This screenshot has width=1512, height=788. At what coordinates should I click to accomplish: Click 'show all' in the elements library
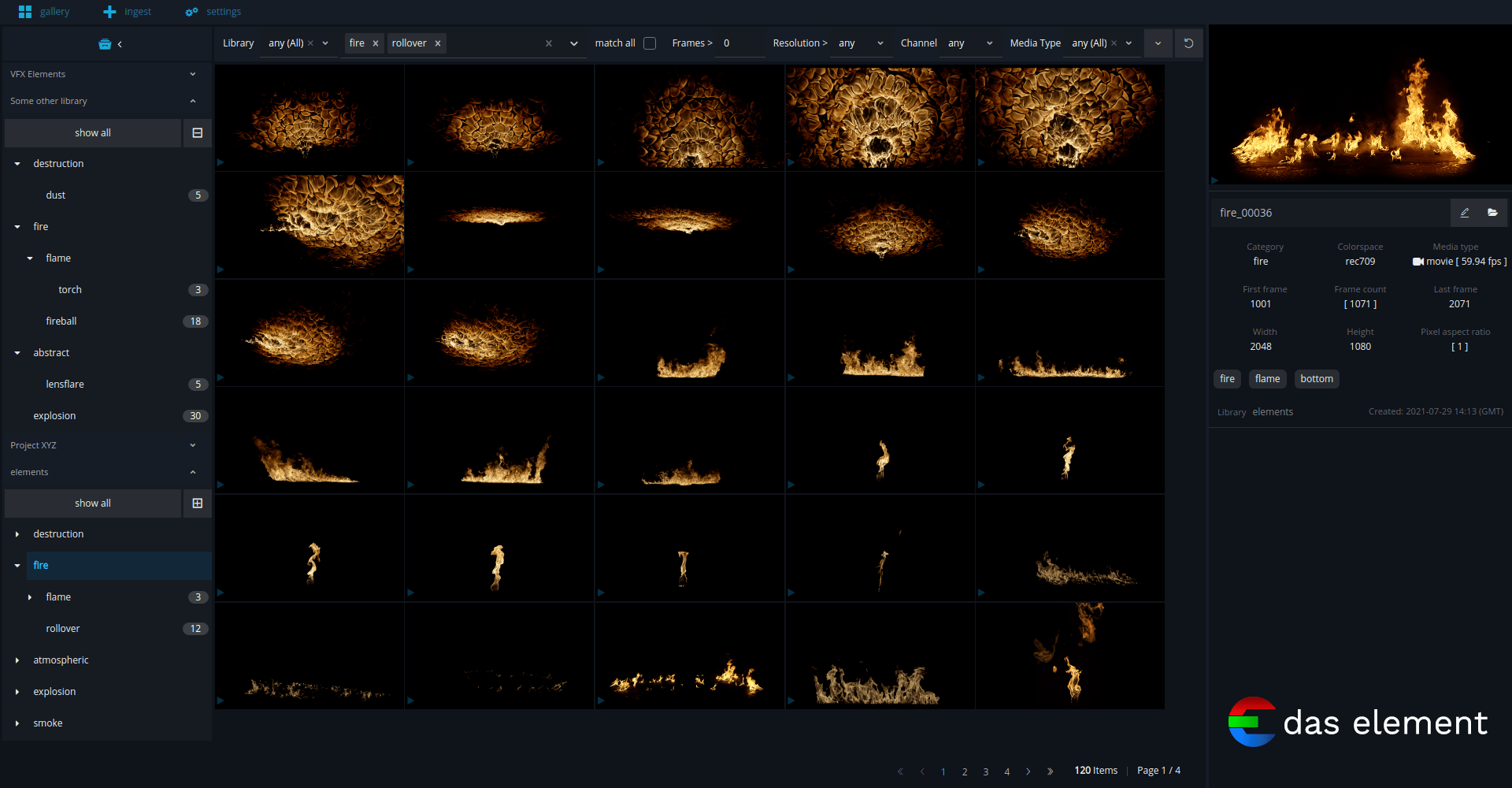pos(92,503)
